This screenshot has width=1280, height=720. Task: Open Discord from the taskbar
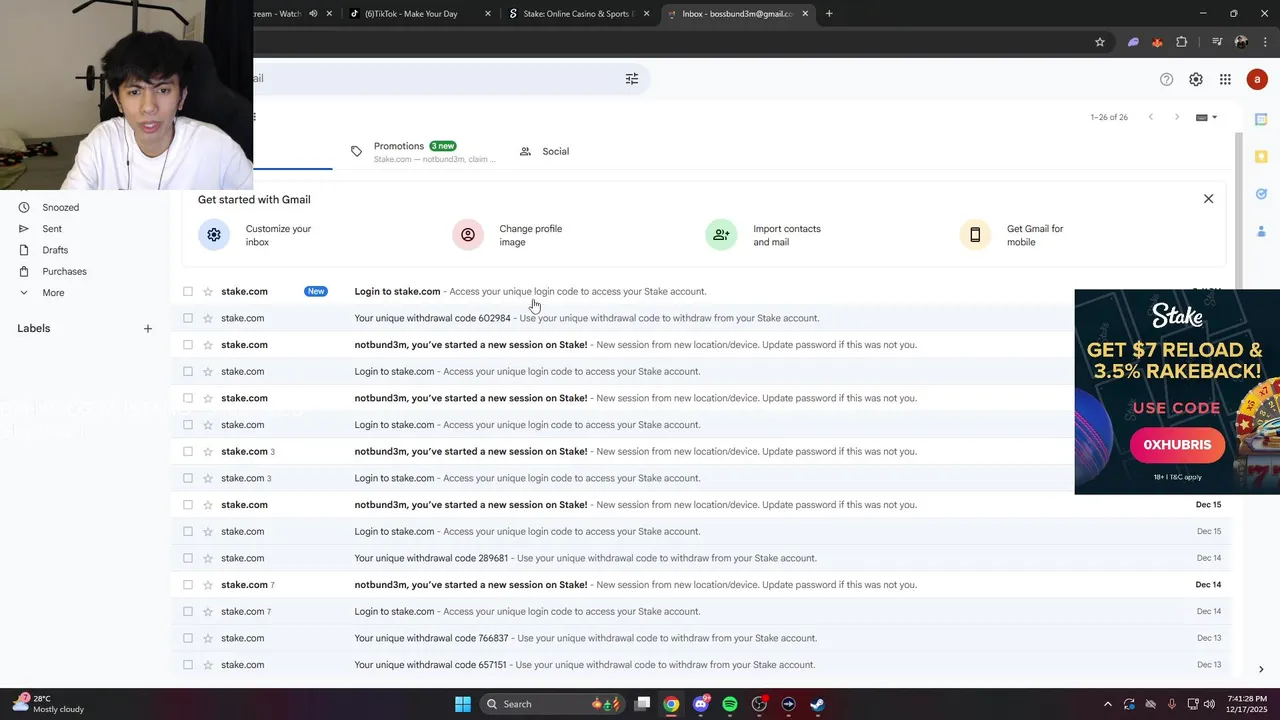coord(701,704)
